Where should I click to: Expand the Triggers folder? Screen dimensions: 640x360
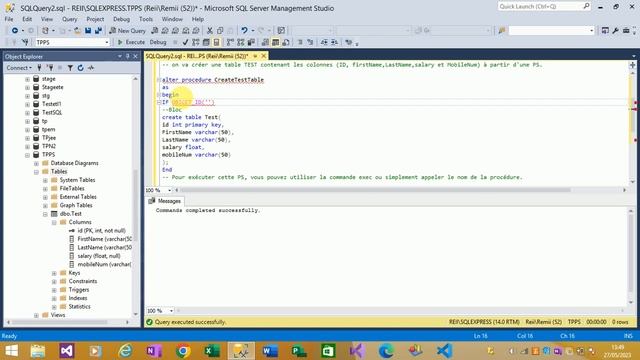coord(54,290)
